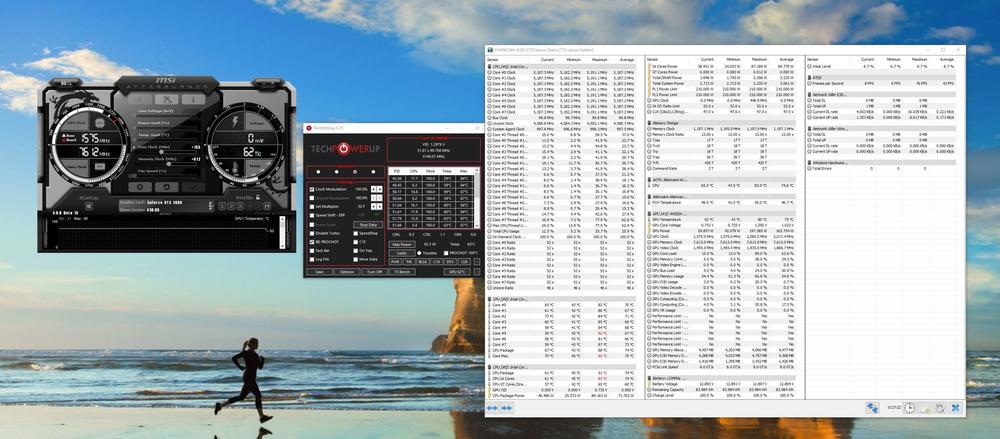Click TS Bench button in ThrottleStop

402,271
